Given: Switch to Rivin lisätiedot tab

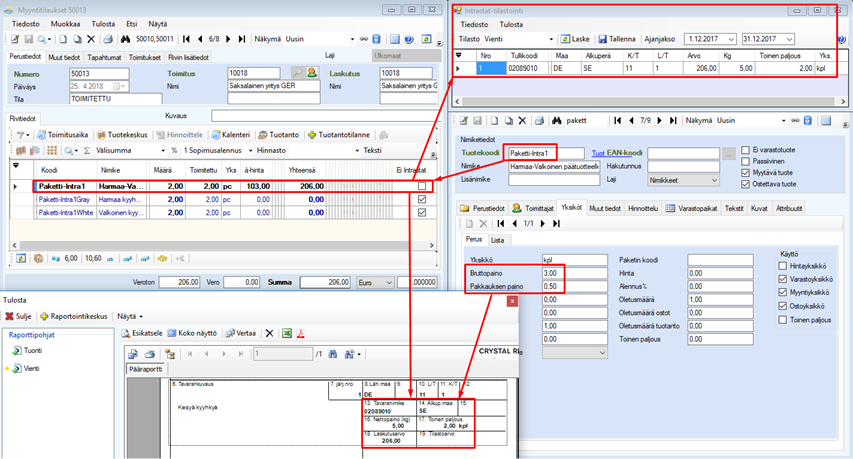Looking at the screenshot, I should tap(188, 57).
